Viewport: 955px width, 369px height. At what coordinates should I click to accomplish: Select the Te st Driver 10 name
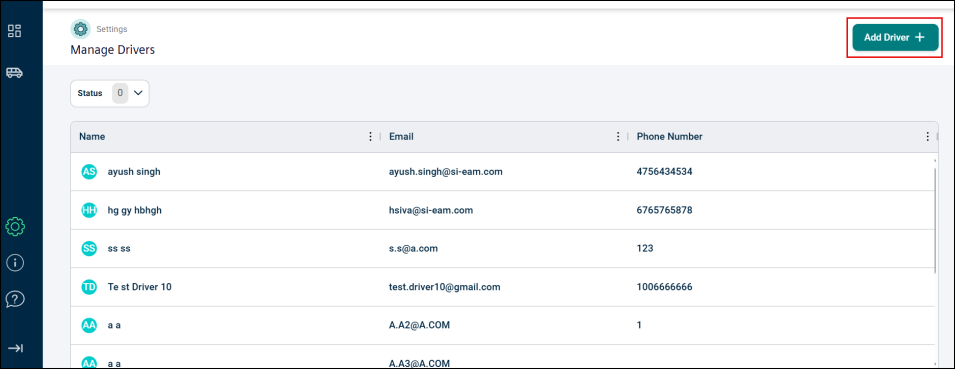click(139, 286)
